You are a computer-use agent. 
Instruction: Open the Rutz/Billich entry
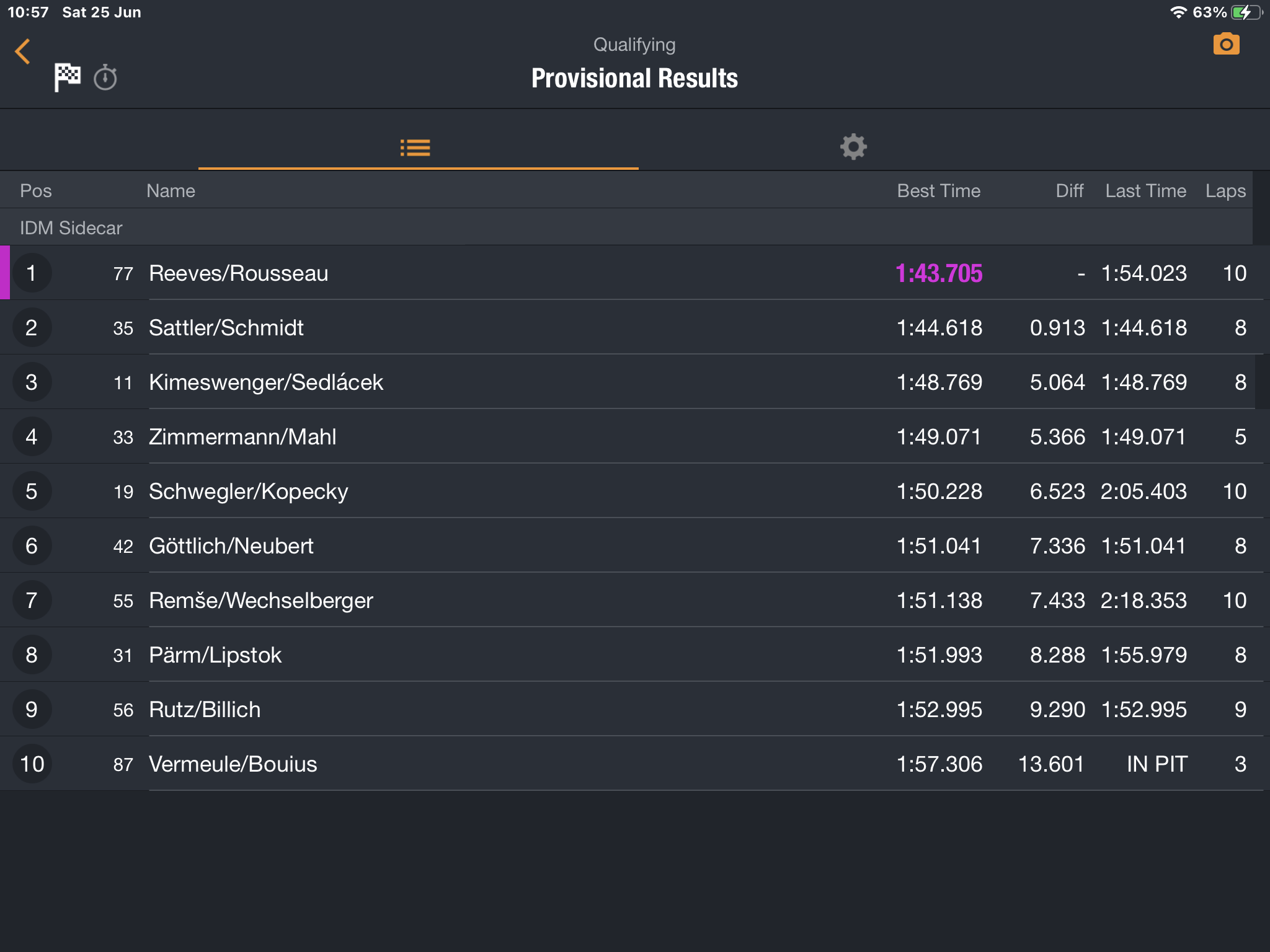(x=635, y=710)
